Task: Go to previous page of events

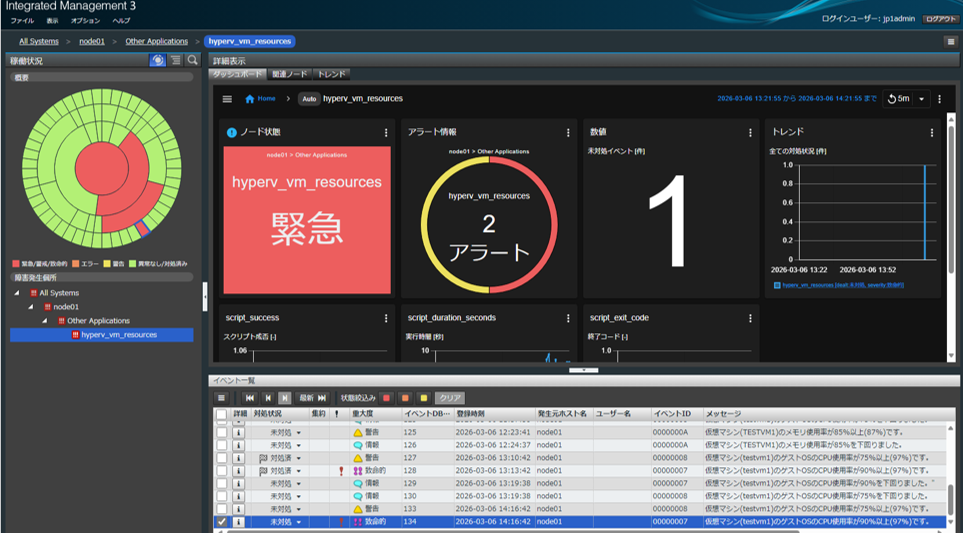Action: pos(268,398)
